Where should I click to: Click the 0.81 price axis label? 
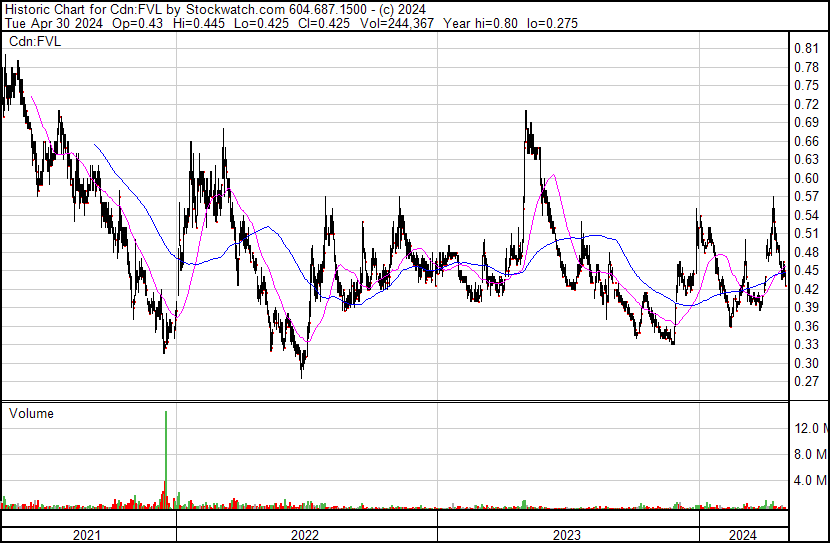806,49
